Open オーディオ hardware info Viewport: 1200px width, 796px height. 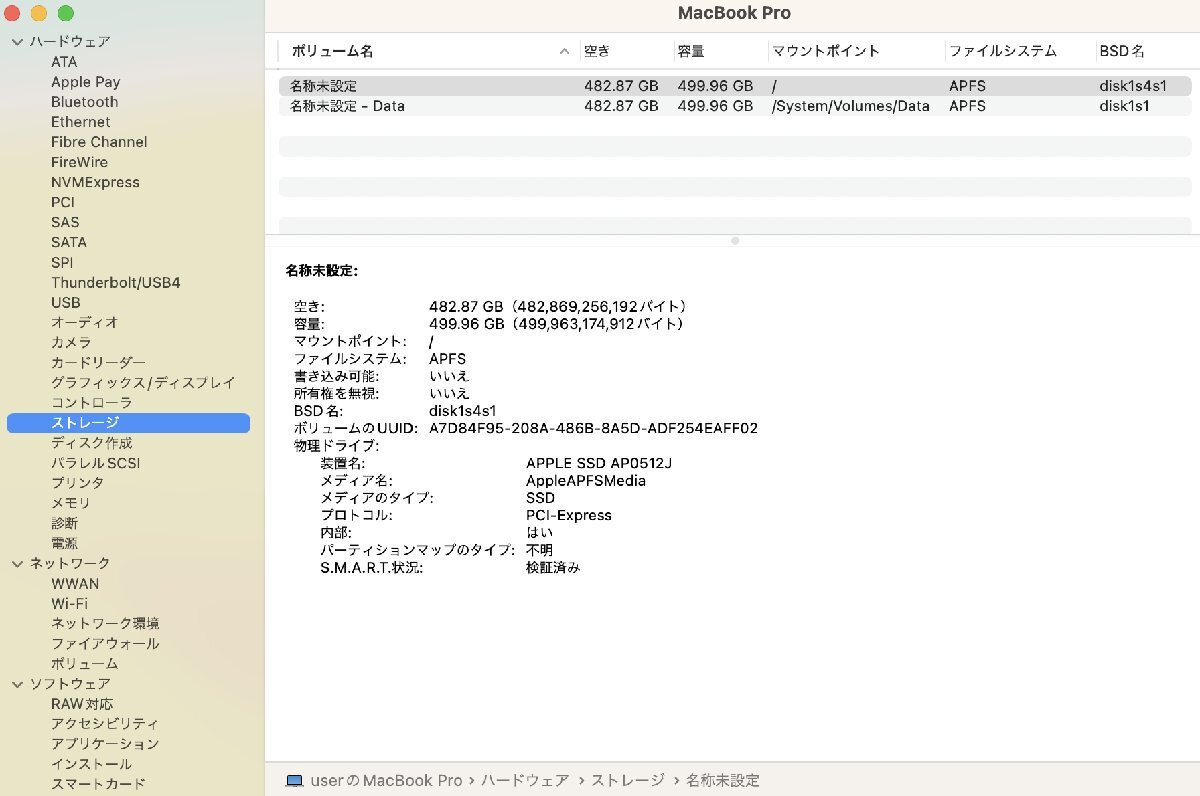click(x=85, y=322)
